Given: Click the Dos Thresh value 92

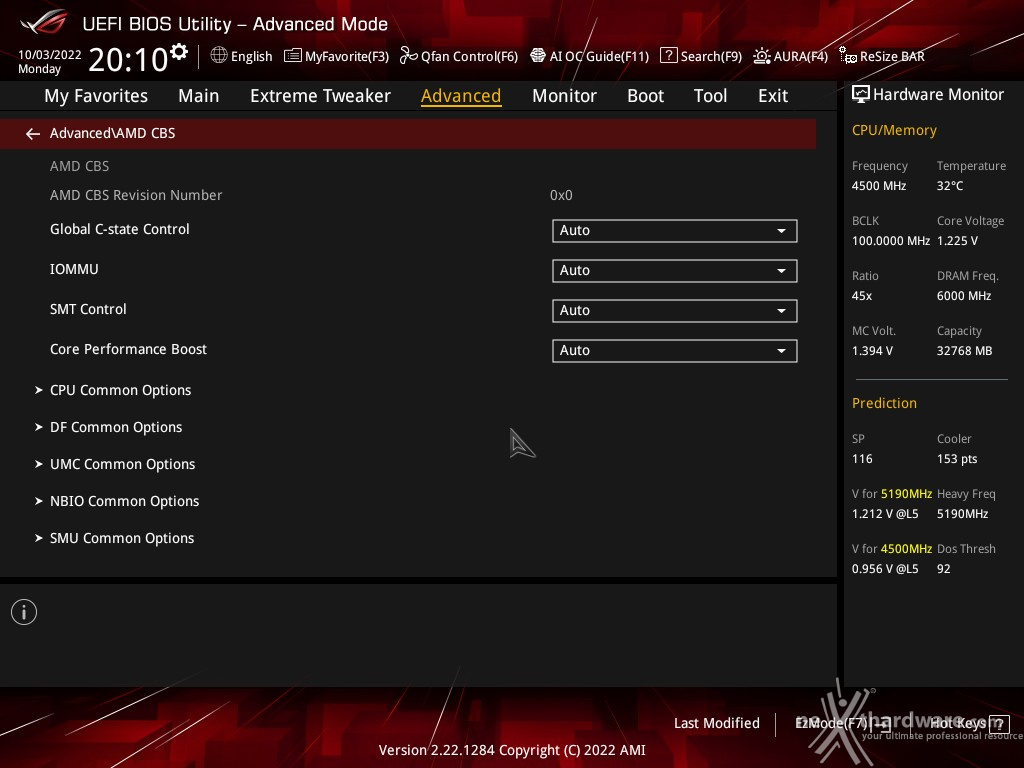Looking at the screenshot, I should 943,569.
